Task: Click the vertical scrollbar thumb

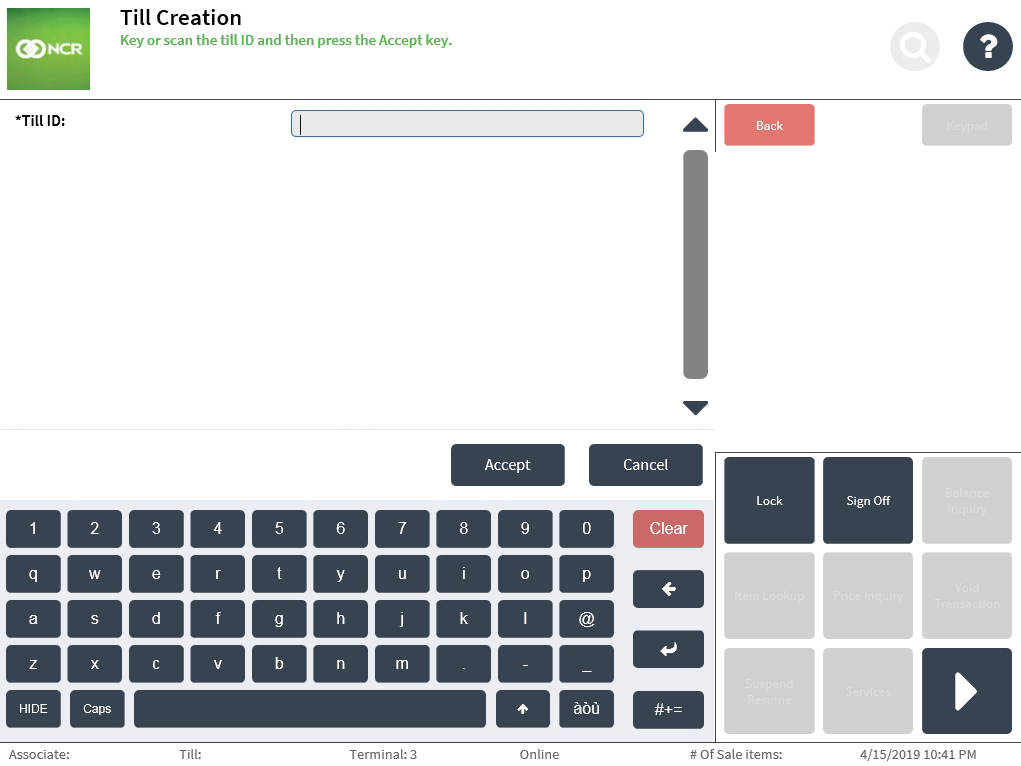Action: click(x=695, y=264)
